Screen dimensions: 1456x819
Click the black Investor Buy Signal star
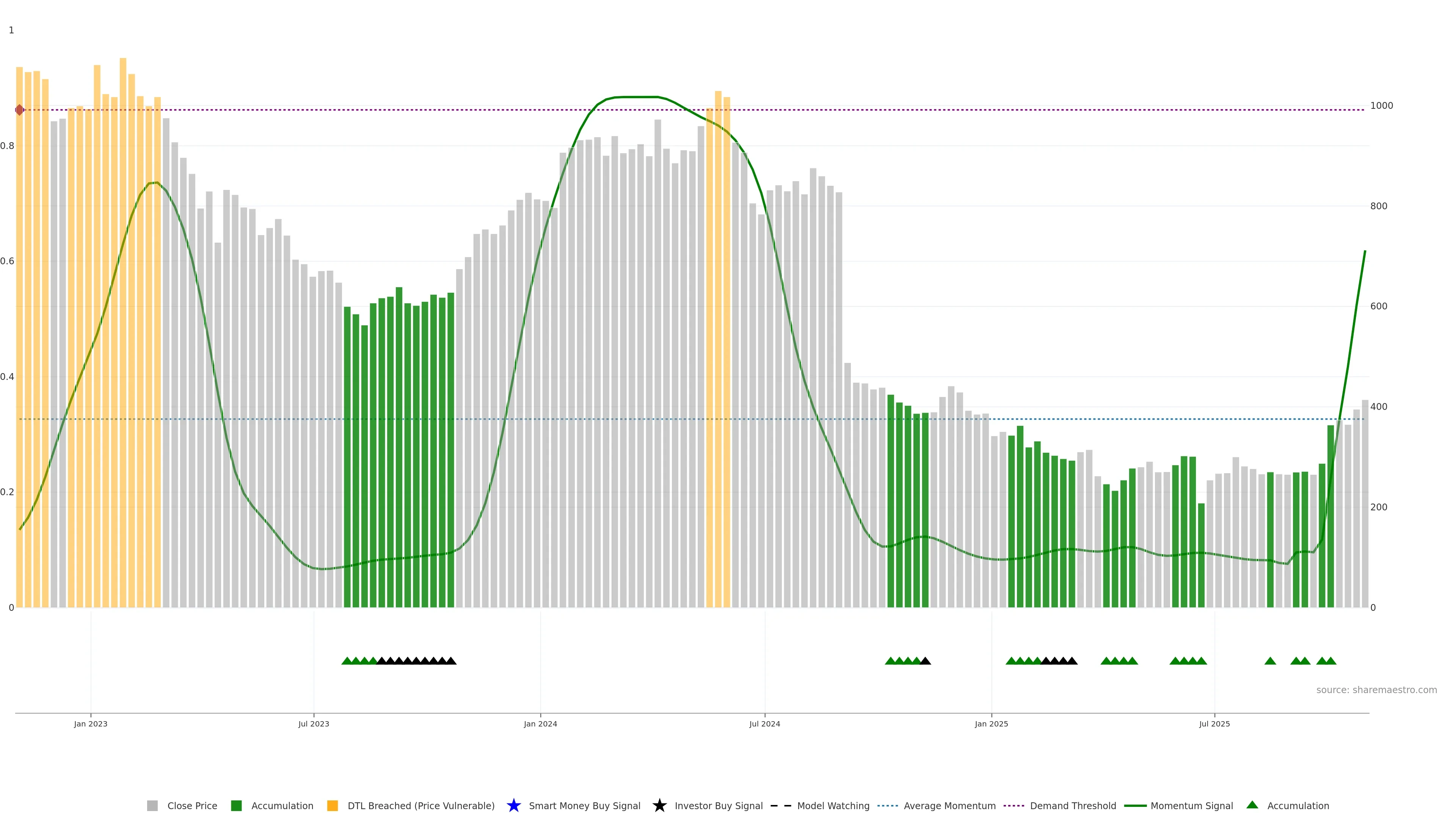point(659,805)
